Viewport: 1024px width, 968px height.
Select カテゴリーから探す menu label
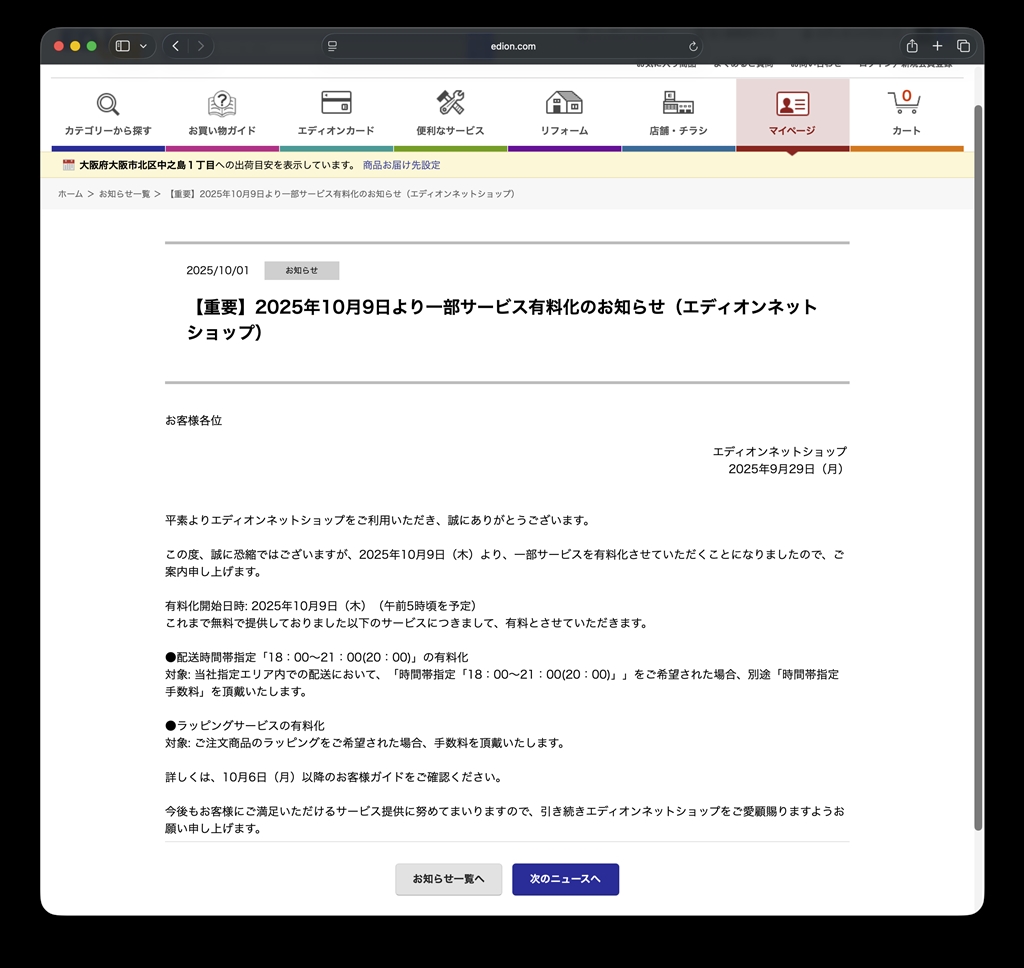click(108, 131)
